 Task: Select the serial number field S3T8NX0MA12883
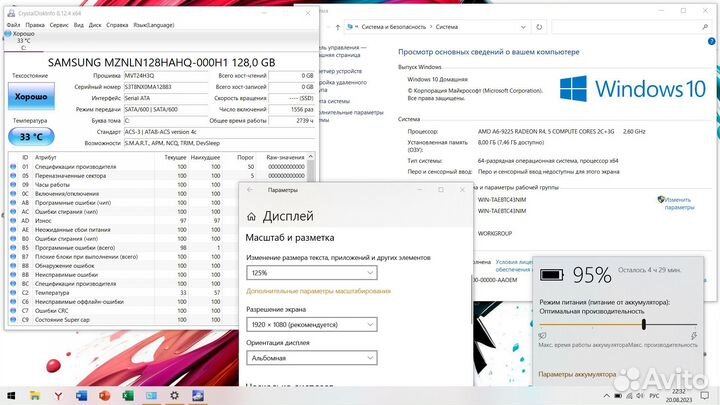(166, 87)
